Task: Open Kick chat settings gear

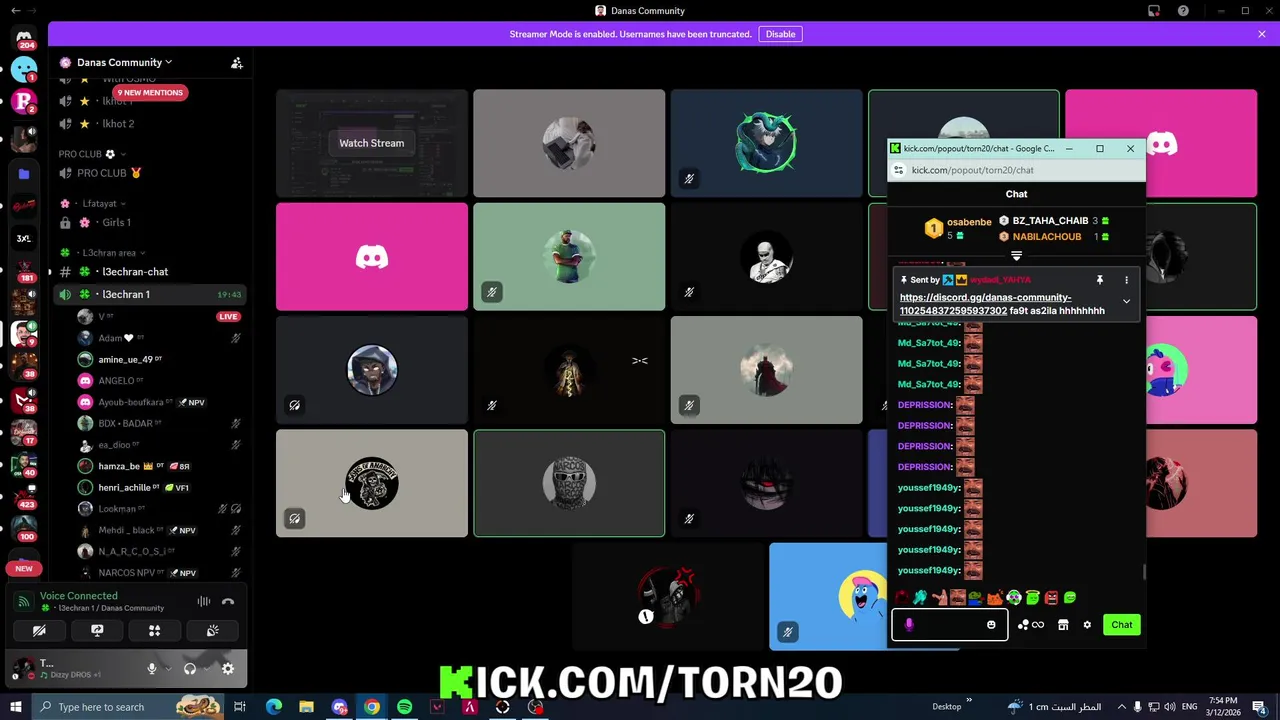Action: click(1087, 625)
